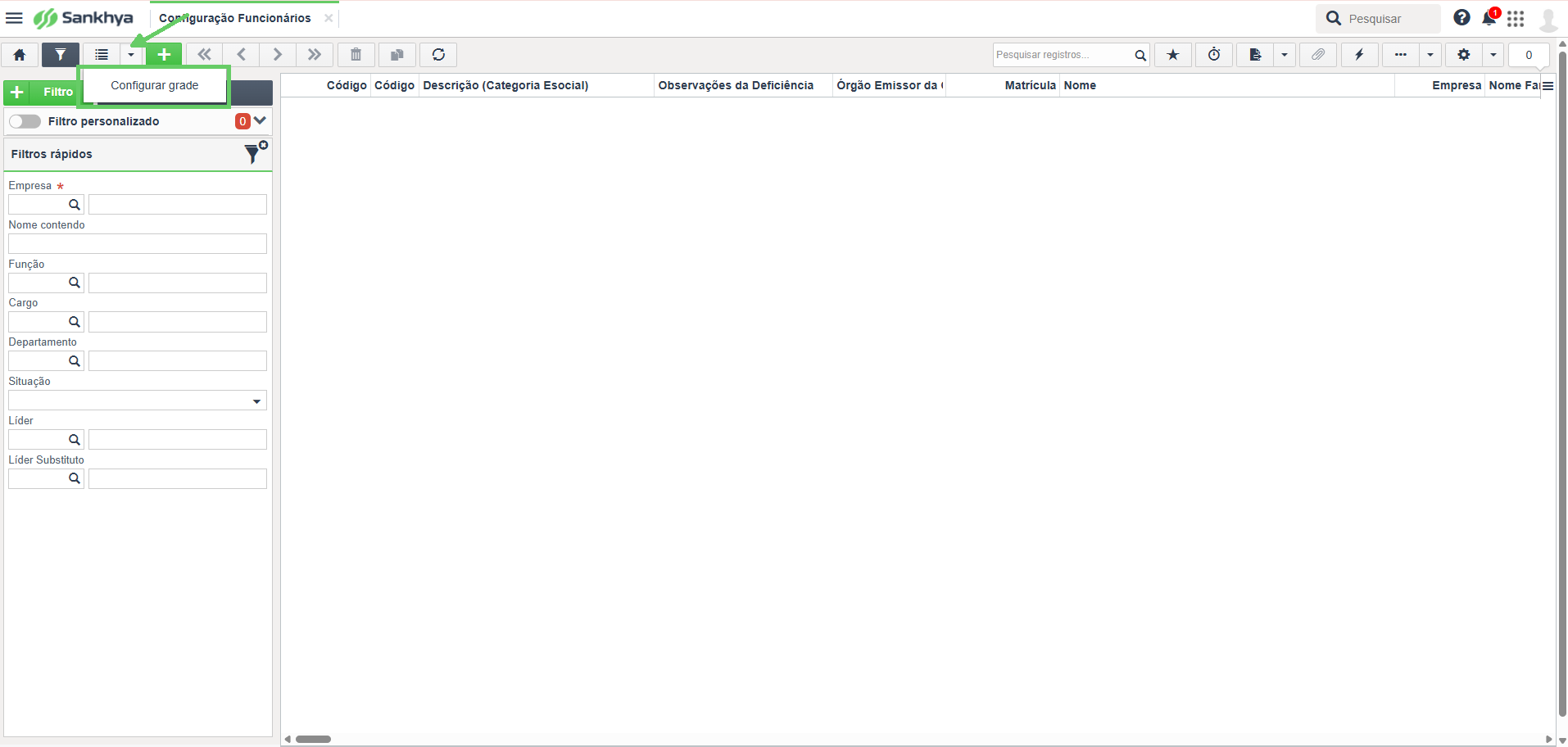This screenshot has height=747, width=1568.
Task: Open favorites star button
Action: click(x=1173, y=55)
